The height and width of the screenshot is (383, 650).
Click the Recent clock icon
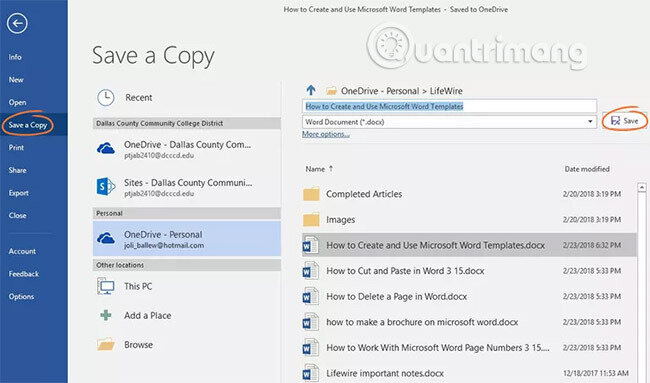click(x=106, y=98)
